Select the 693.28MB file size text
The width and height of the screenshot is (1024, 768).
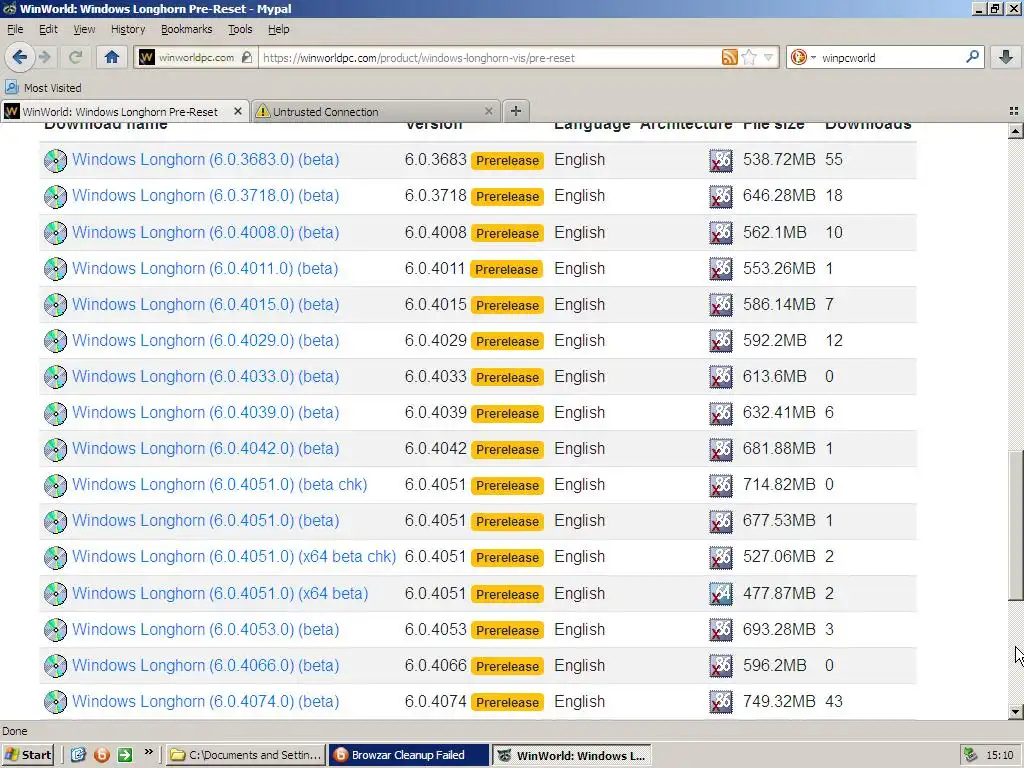point(779,630)
